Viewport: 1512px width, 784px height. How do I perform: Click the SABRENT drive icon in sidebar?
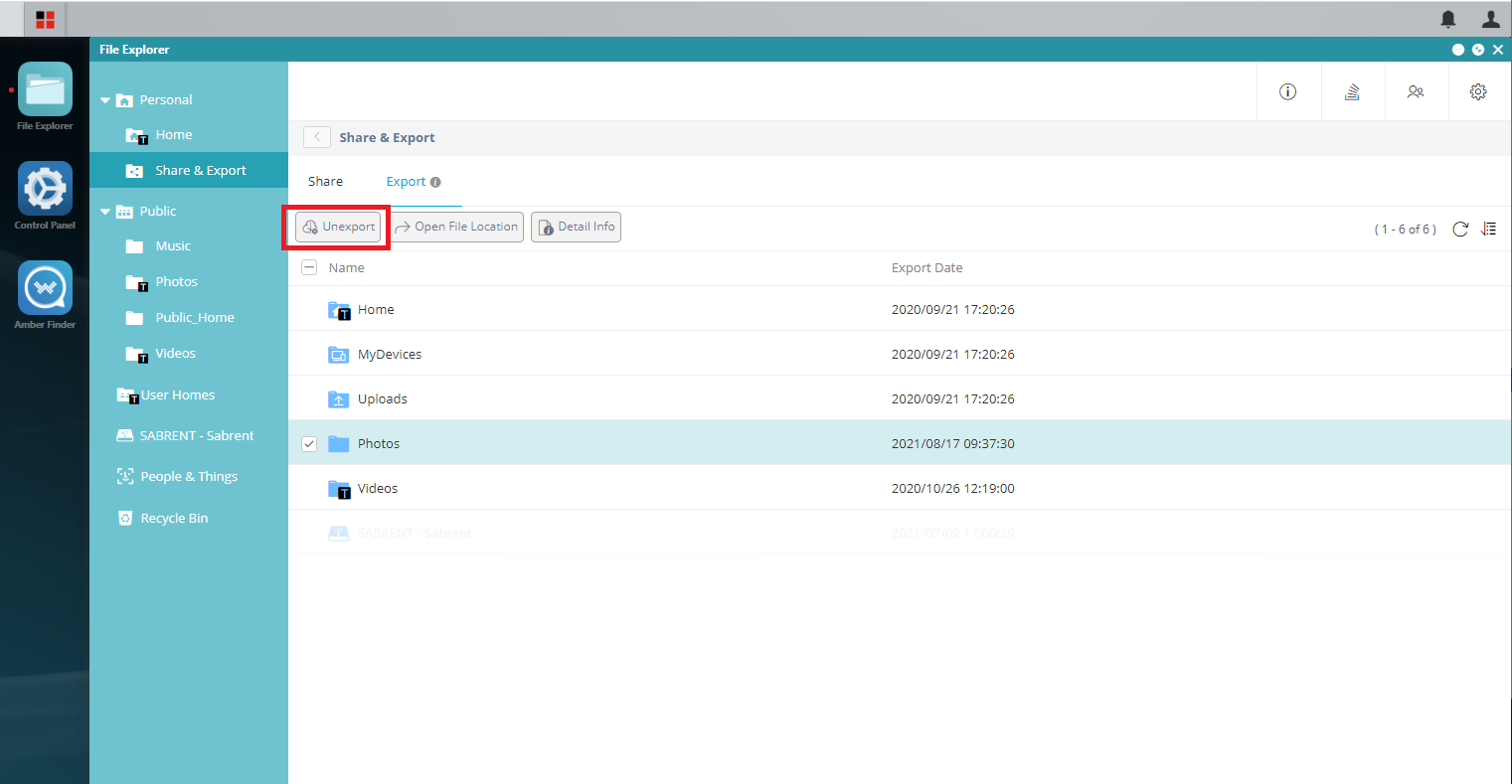[125, 435]
